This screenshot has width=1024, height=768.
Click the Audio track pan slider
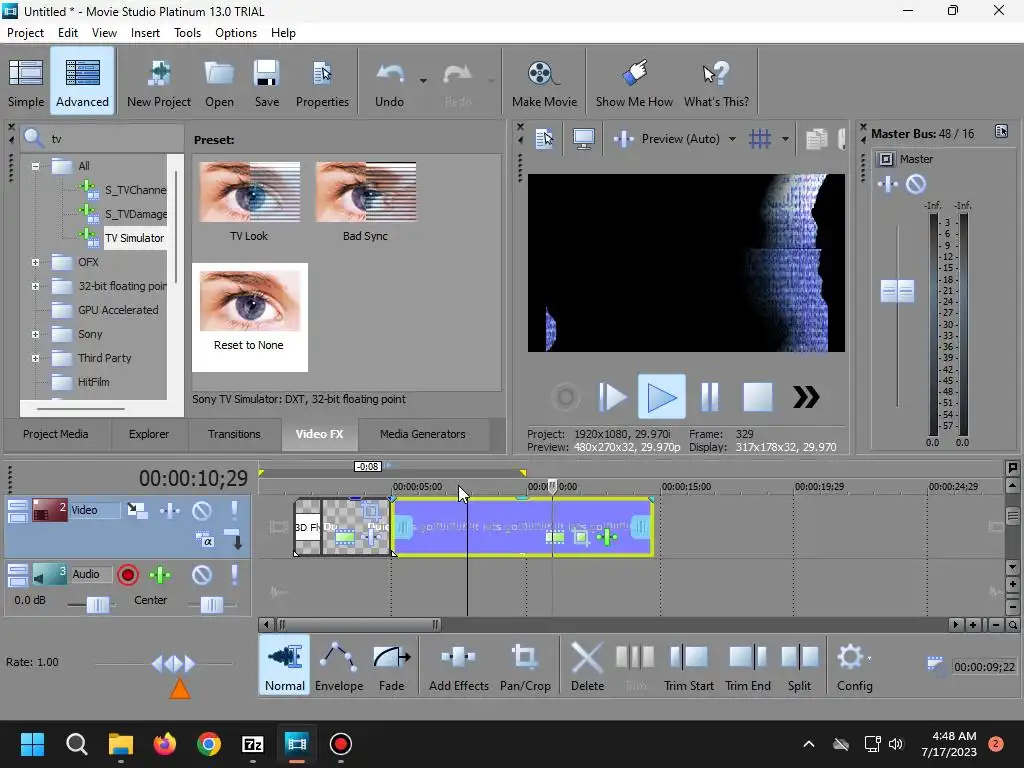tap(212, 605)
